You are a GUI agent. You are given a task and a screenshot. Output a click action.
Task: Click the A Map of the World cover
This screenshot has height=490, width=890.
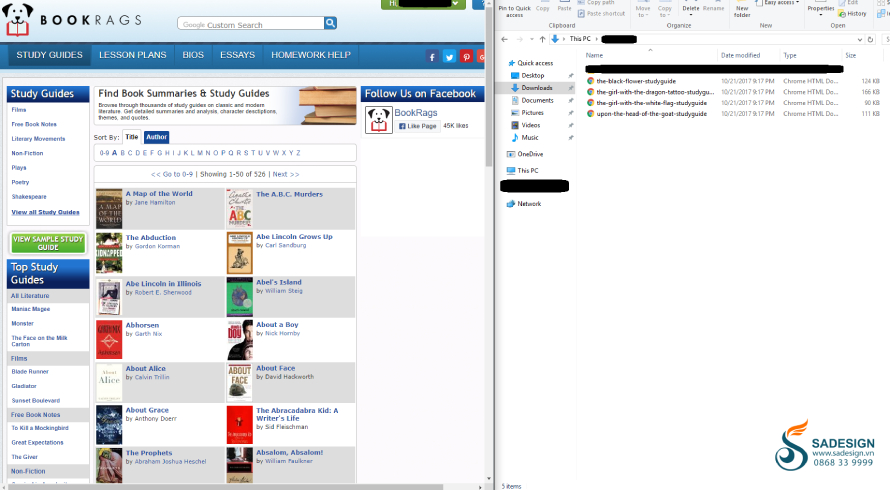(109, 209)
